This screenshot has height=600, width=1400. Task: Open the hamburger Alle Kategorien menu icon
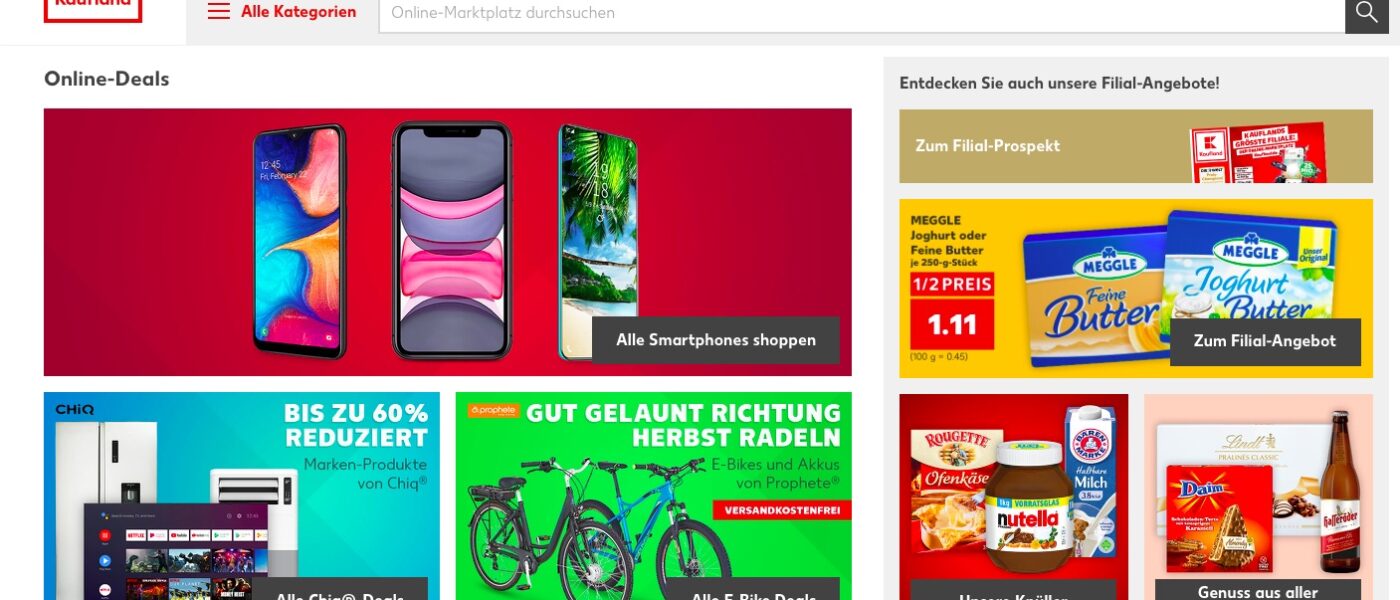point(218,12)
